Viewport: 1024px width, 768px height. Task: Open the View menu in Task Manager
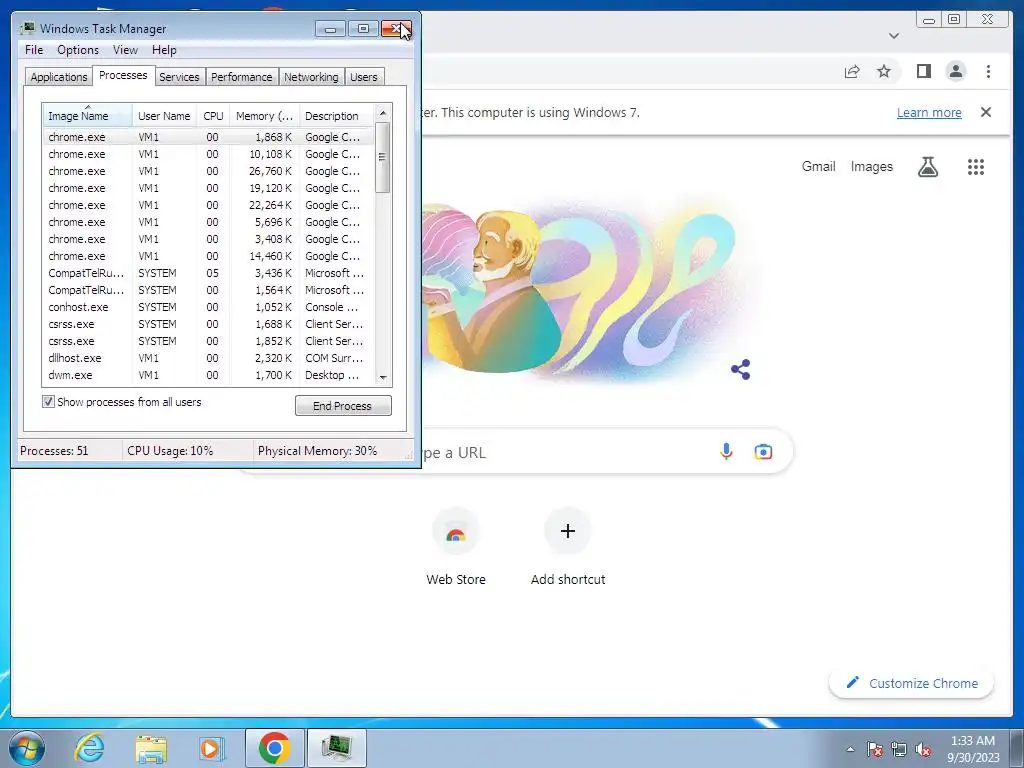125,50
